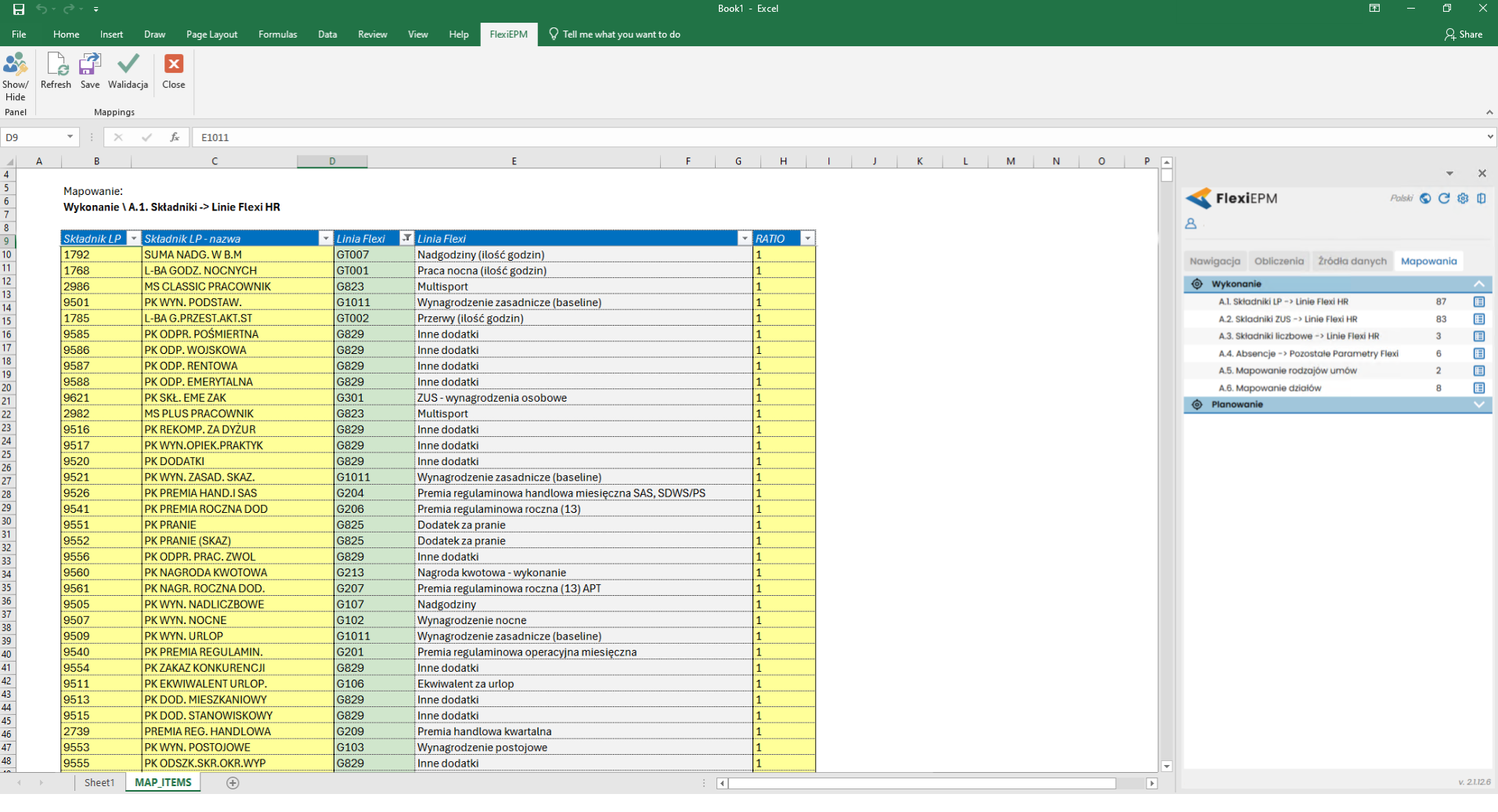
Task: Open the Formulas ribbon tab
Action: click(x=277, y=34)
